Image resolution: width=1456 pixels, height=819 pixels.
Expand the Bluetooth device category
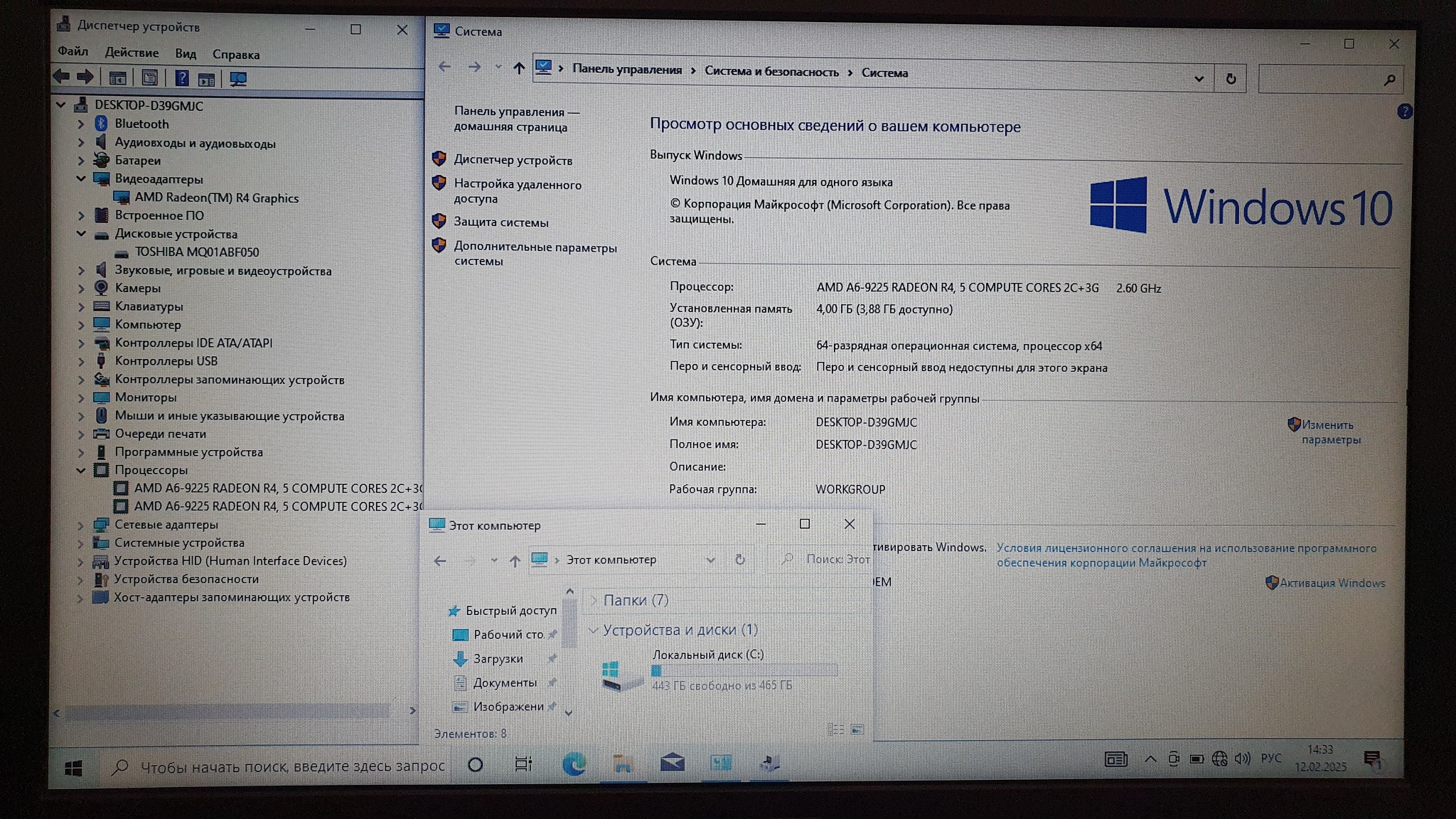coord(80,124)
